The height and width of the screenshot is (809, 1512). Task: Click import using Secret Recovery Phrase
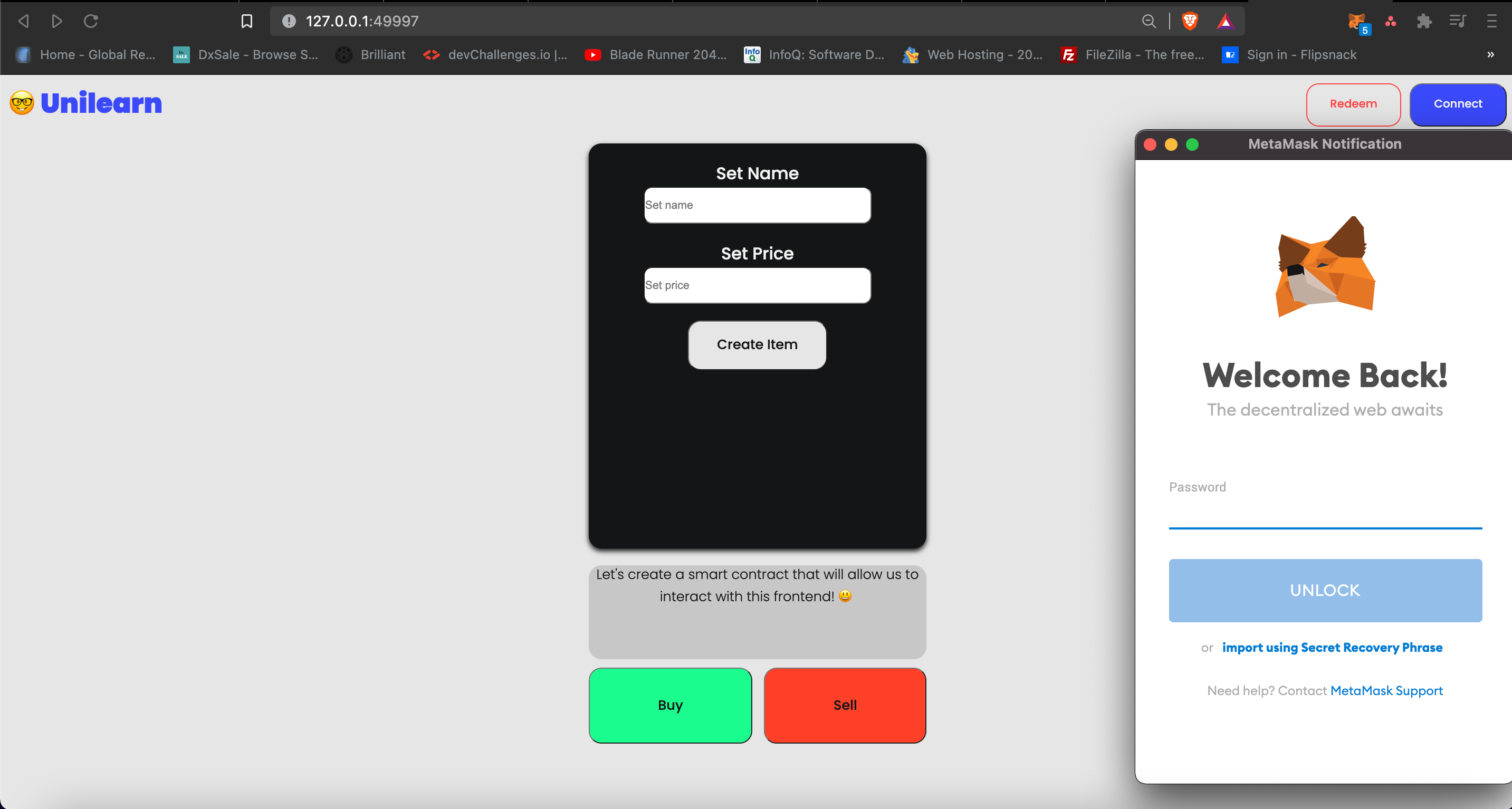point(1333,647)
